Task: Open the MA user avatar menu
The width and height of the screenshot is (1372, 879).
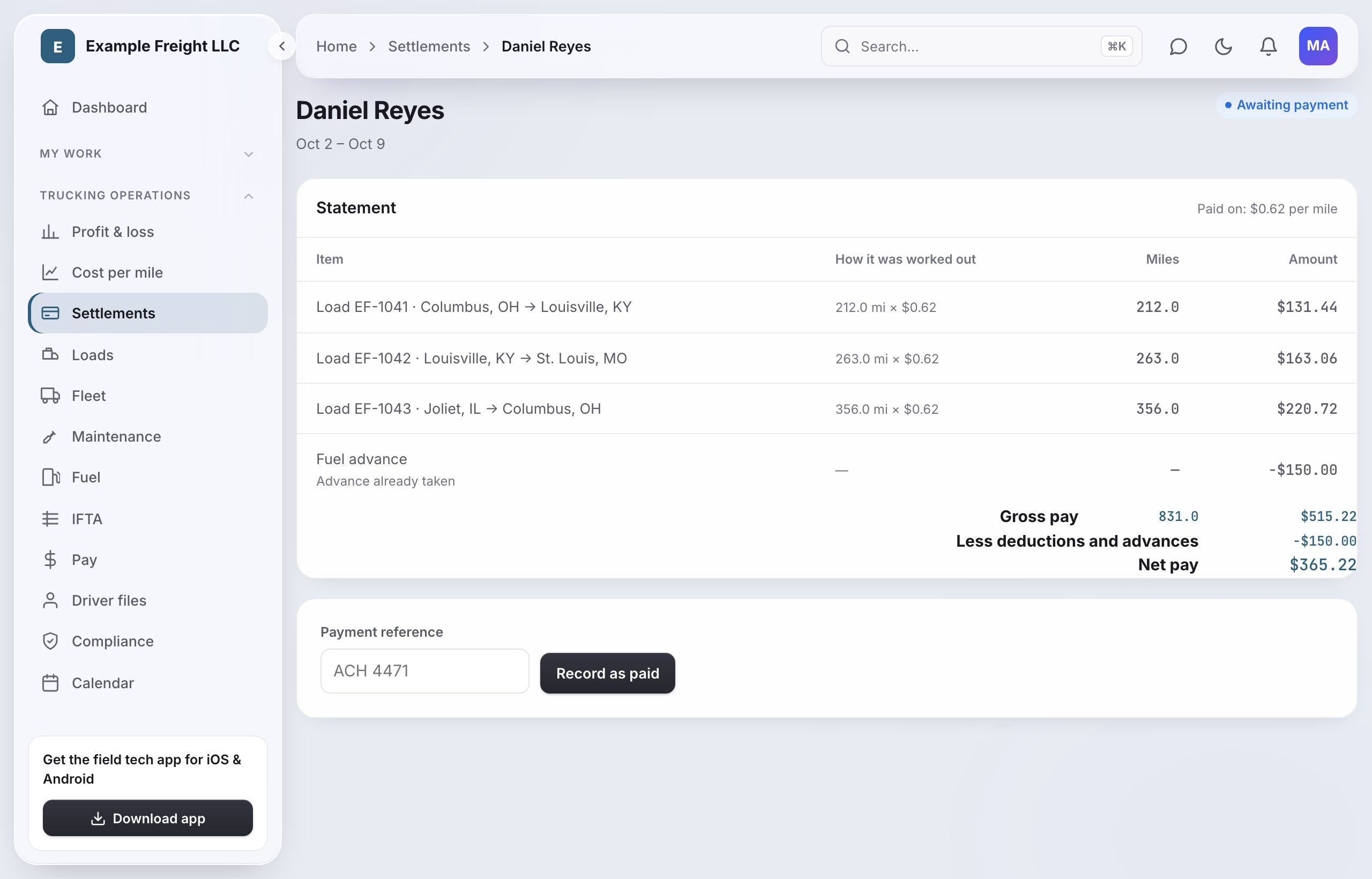Action: [x=1318, y=46]
